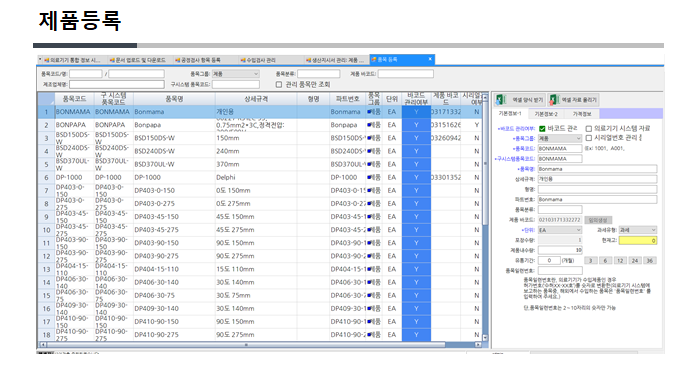Image resolution: width=684 pixels, height=385 pixels.
Task: Click the icon on the 의료기기 통합 정보 tab
Action: pyautogui.click(x=46, y=60)
